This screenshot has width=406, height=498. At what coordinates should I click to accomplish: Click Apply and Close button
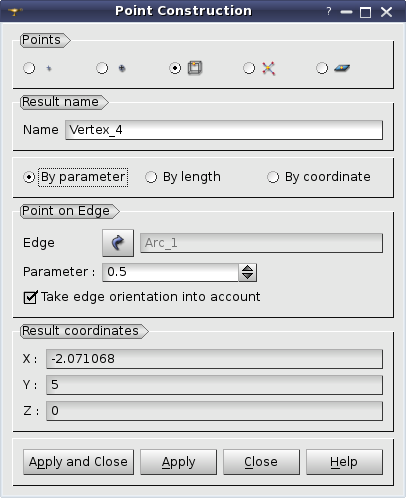click(78, 462)
